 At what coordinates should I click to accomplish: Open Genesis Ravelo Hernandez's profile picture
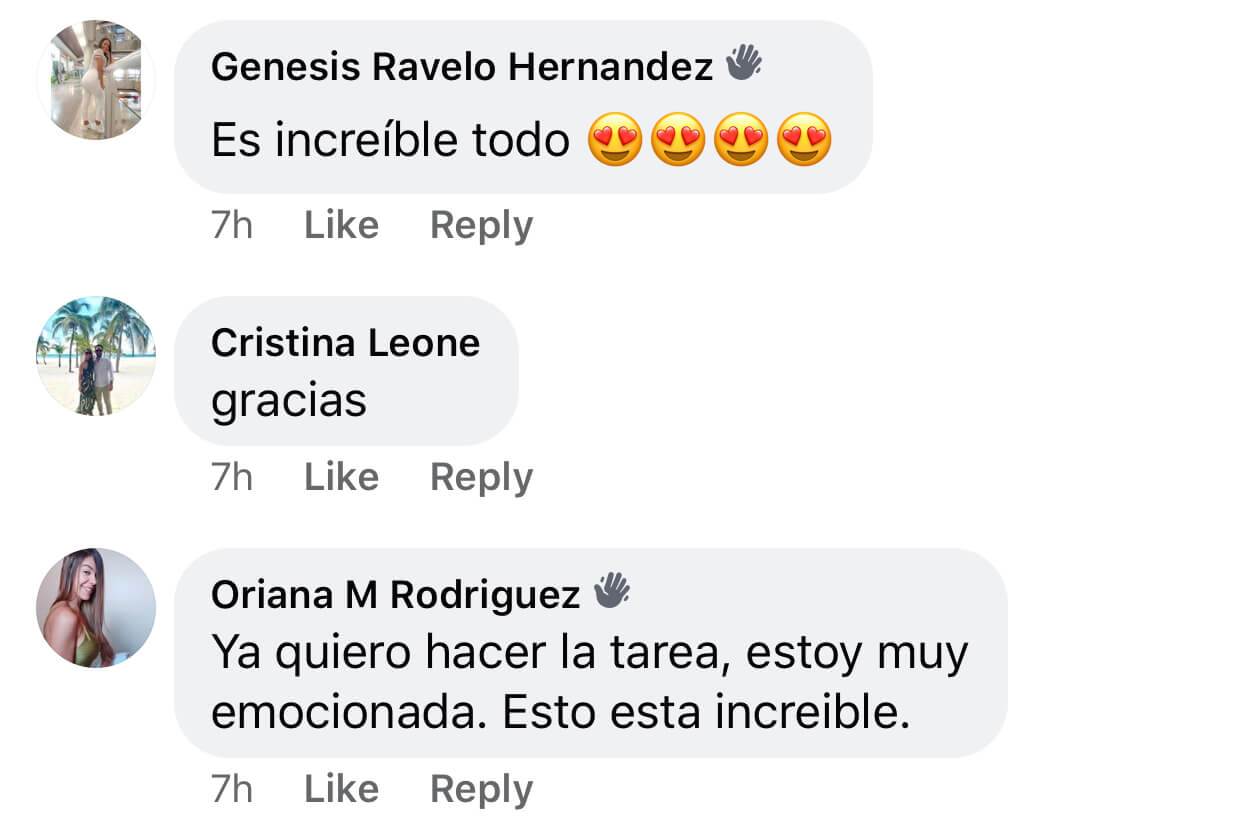[96, 80]
